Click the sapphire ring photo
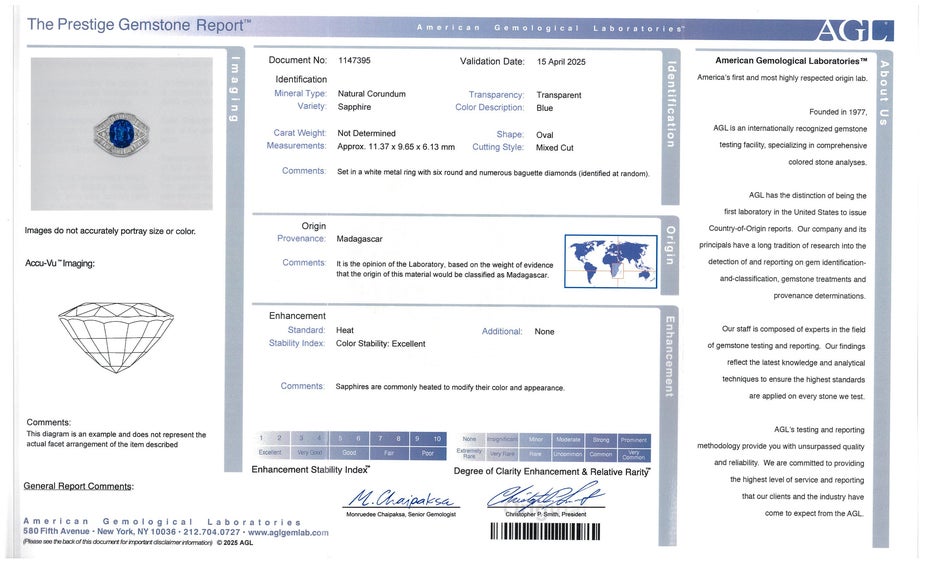928x563 pixels. coord(121,132)
